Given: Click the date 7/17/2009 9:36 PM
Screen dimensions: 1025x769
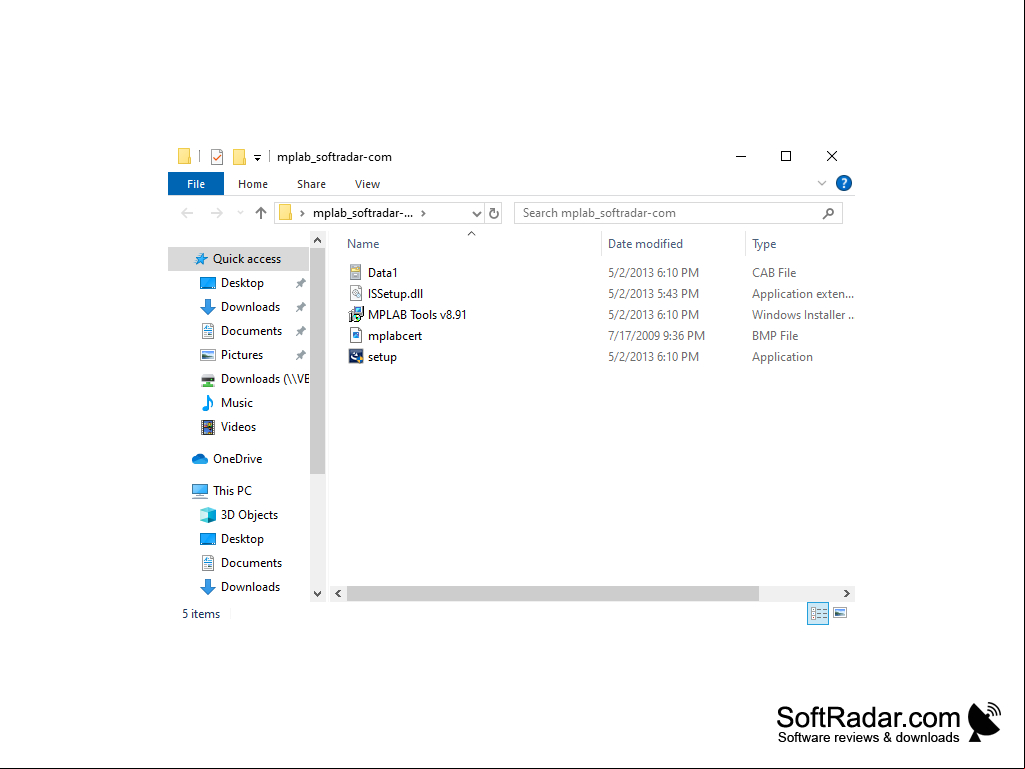Looking at the screenshot, I should click(x=656, y=335).
